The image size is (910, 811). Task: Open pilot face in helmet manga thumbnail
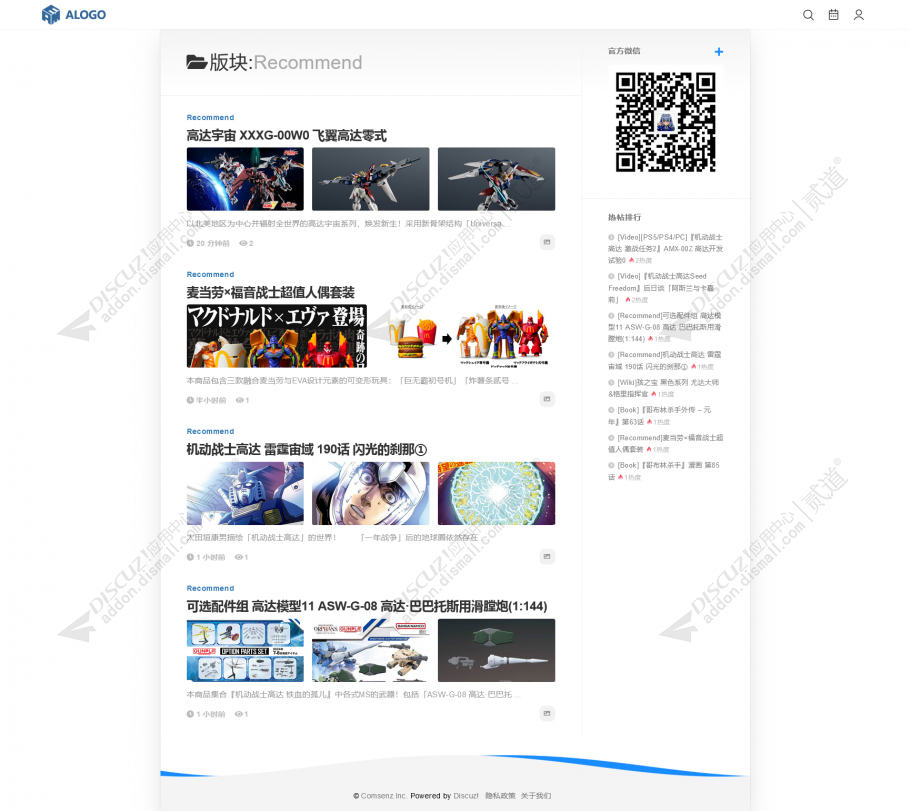point(371,493)
